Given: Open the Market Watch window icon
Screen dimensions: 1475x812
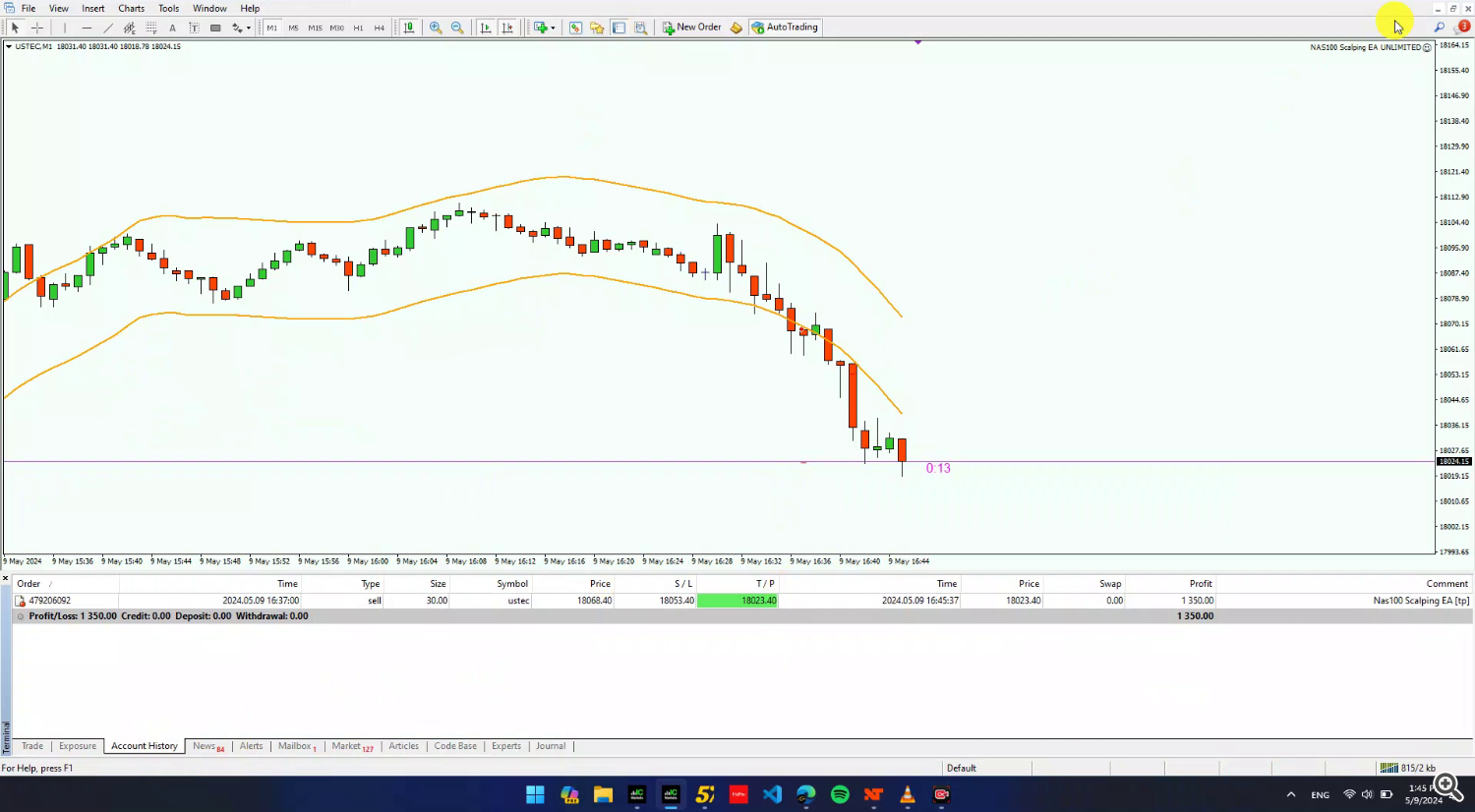Looking at the screenshot, I should coord(575,28).
